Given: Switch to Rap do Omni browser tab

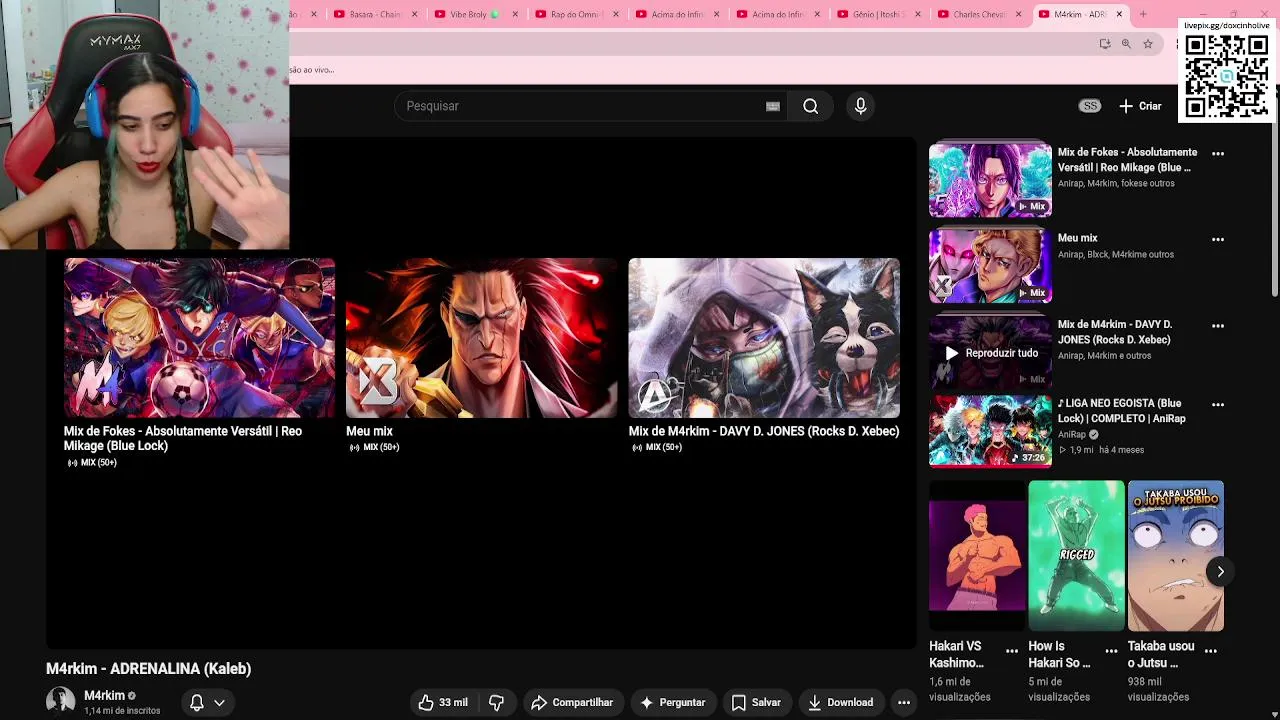Looking at the screenshot, I should (578, 15).
